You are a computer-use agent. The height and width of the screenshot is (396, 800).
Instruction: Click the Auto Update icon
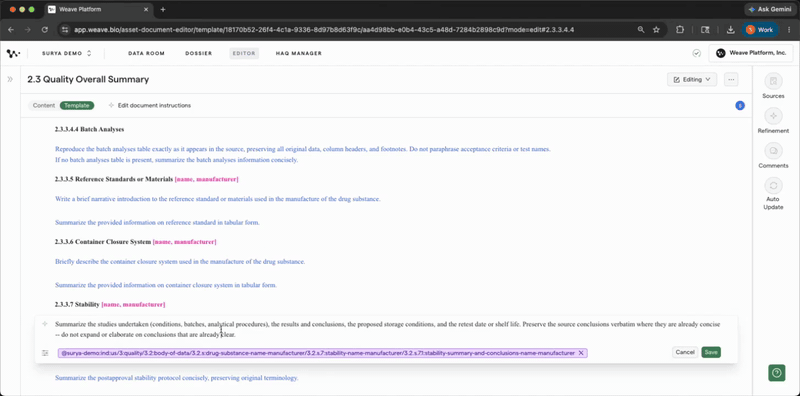pos(773,186)
